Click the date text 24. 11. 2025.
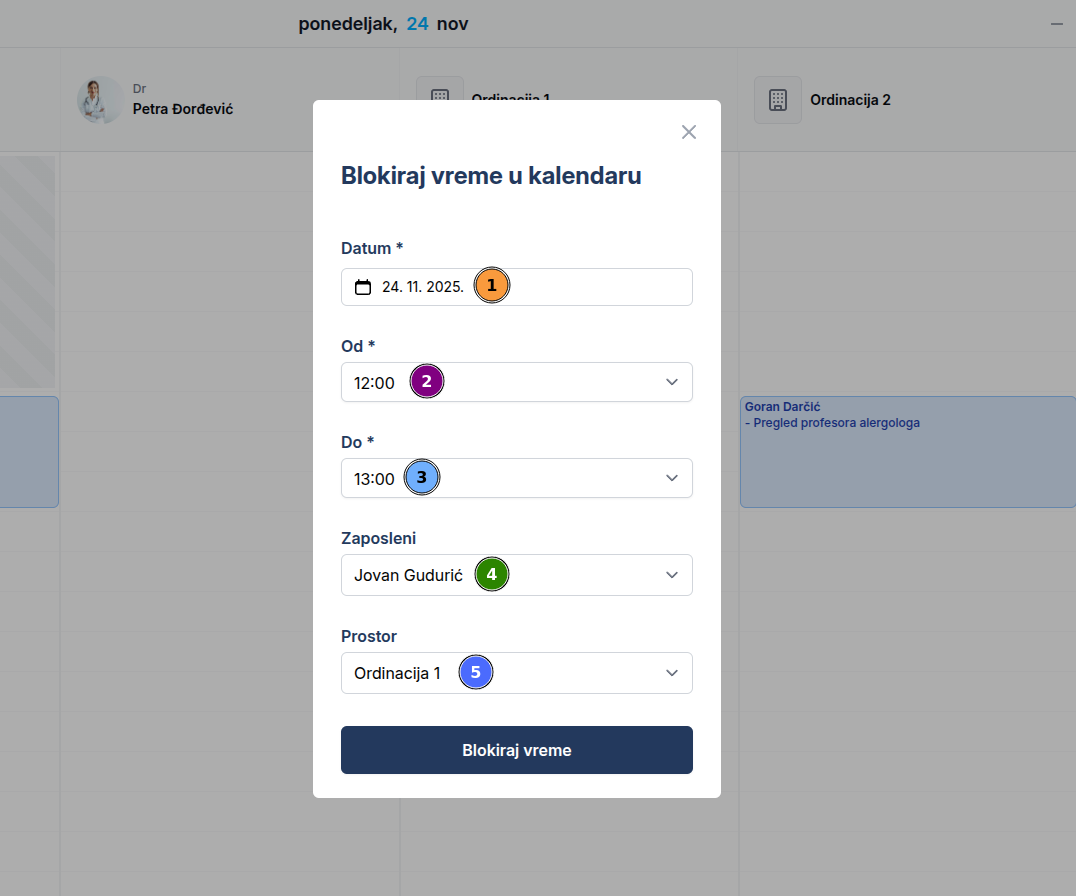Viewport: 1076px width, 896px height. tap(422, 287)
